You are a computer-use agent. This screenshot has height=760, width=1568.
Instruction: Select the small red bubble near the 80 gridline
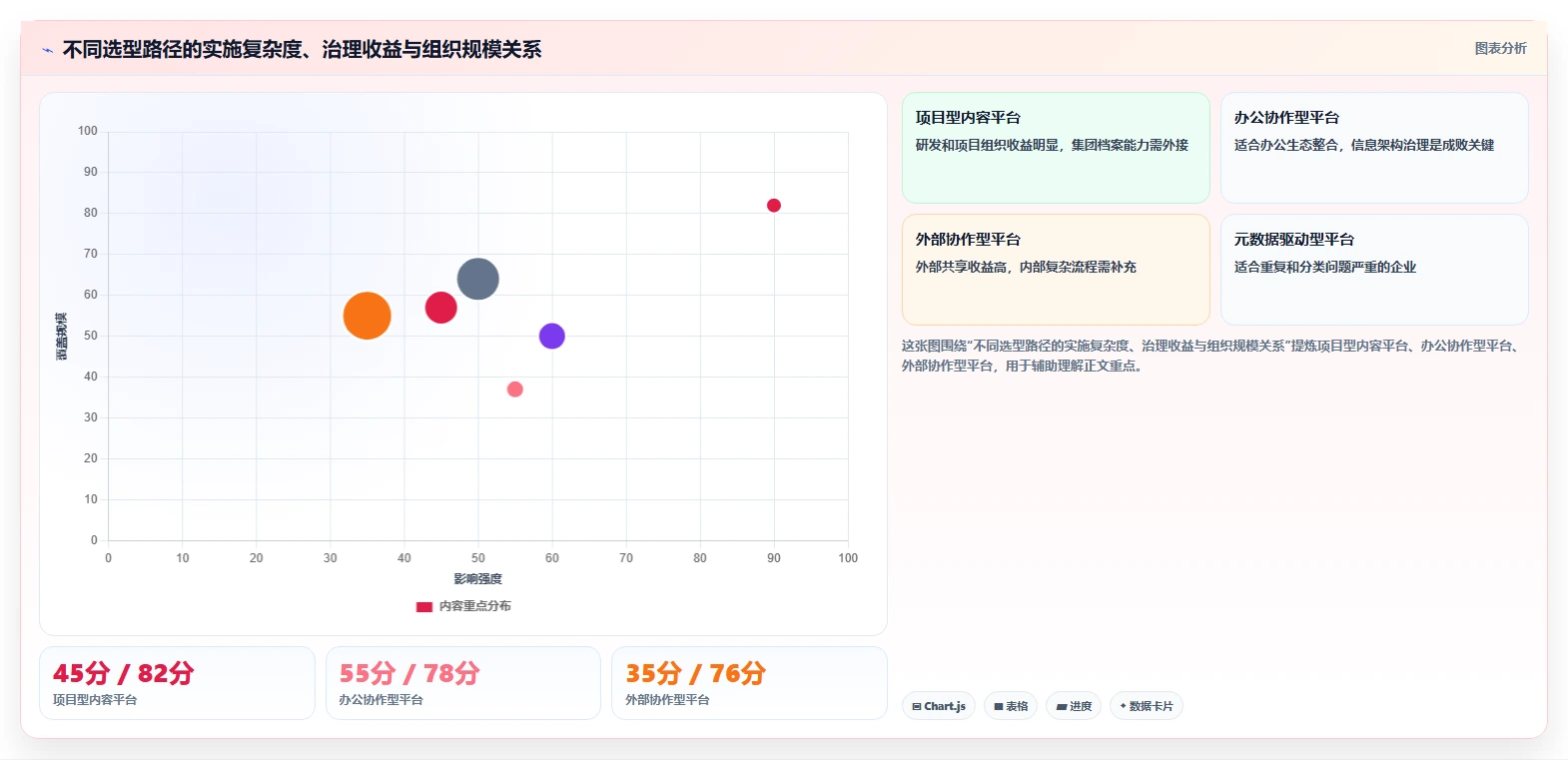(774, 206)
